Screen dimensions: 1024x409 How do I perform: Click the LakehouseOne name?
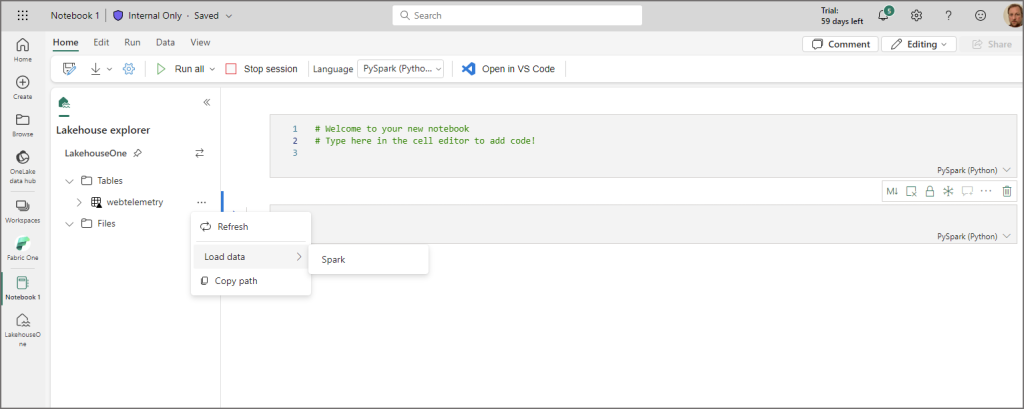[x=95, y=154]
